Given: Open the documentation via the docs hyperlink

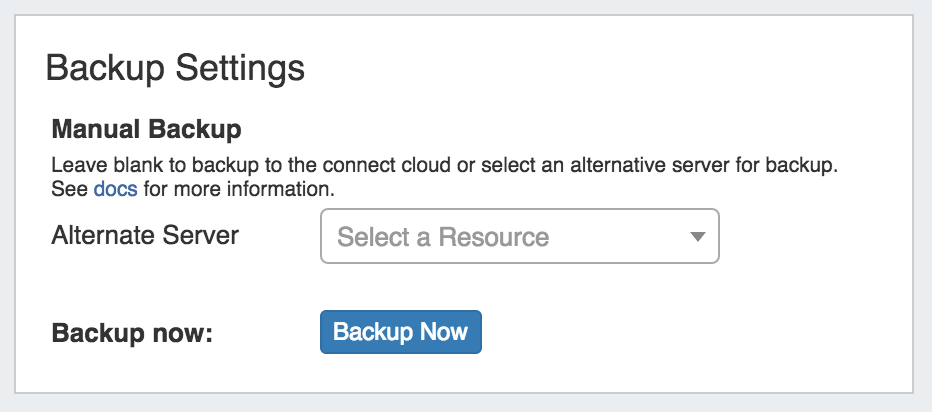Looking at the screenshot, I should 115,188.
